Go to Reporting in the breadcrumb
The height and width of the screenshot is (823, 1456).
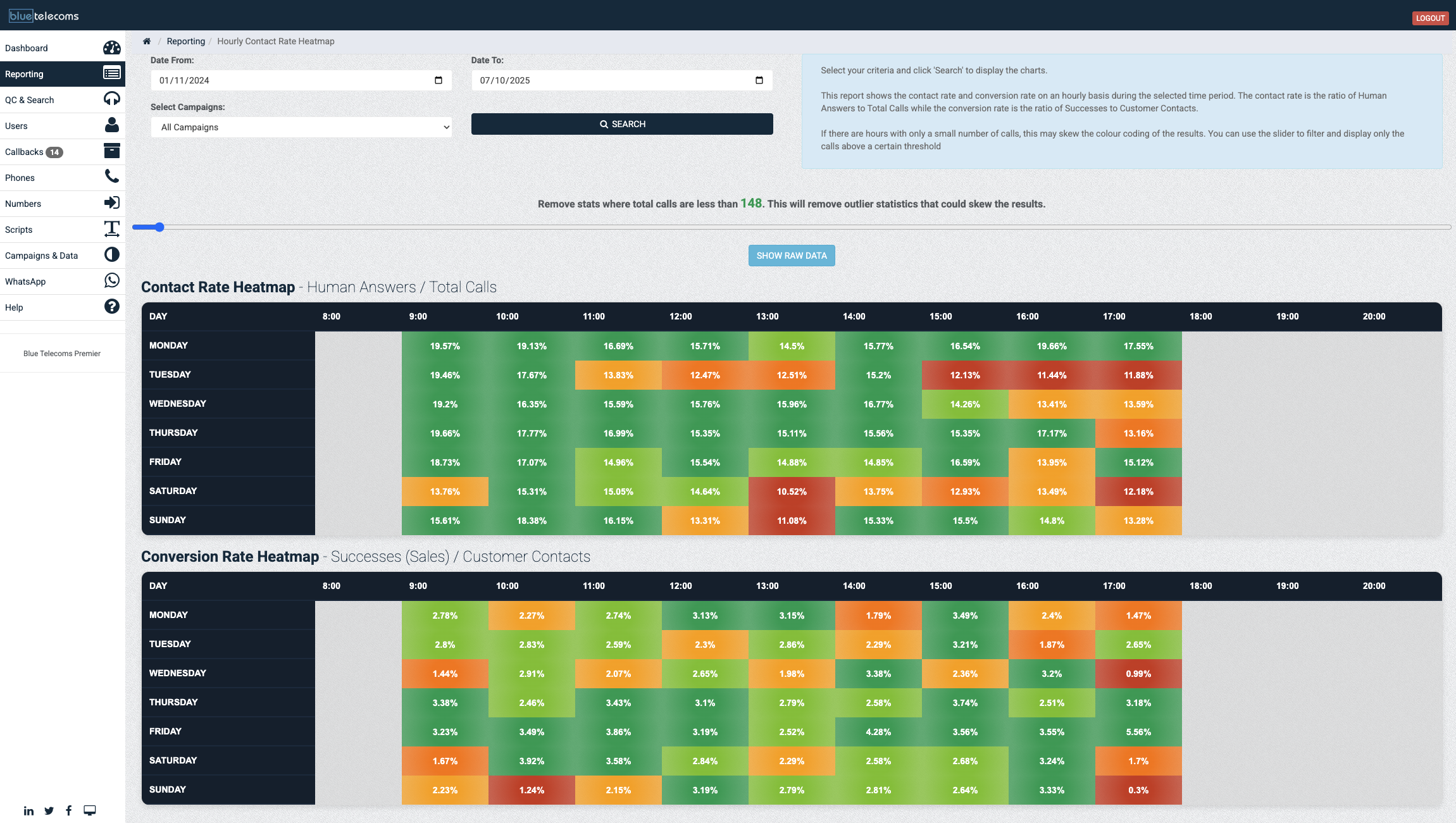185,40
